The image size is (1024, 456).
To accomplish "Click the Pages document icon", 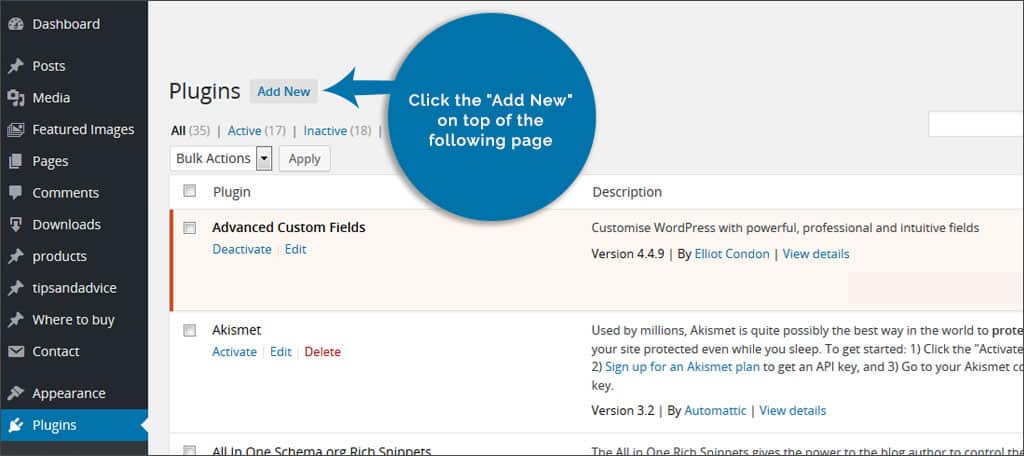I will (x=16, y=161).
